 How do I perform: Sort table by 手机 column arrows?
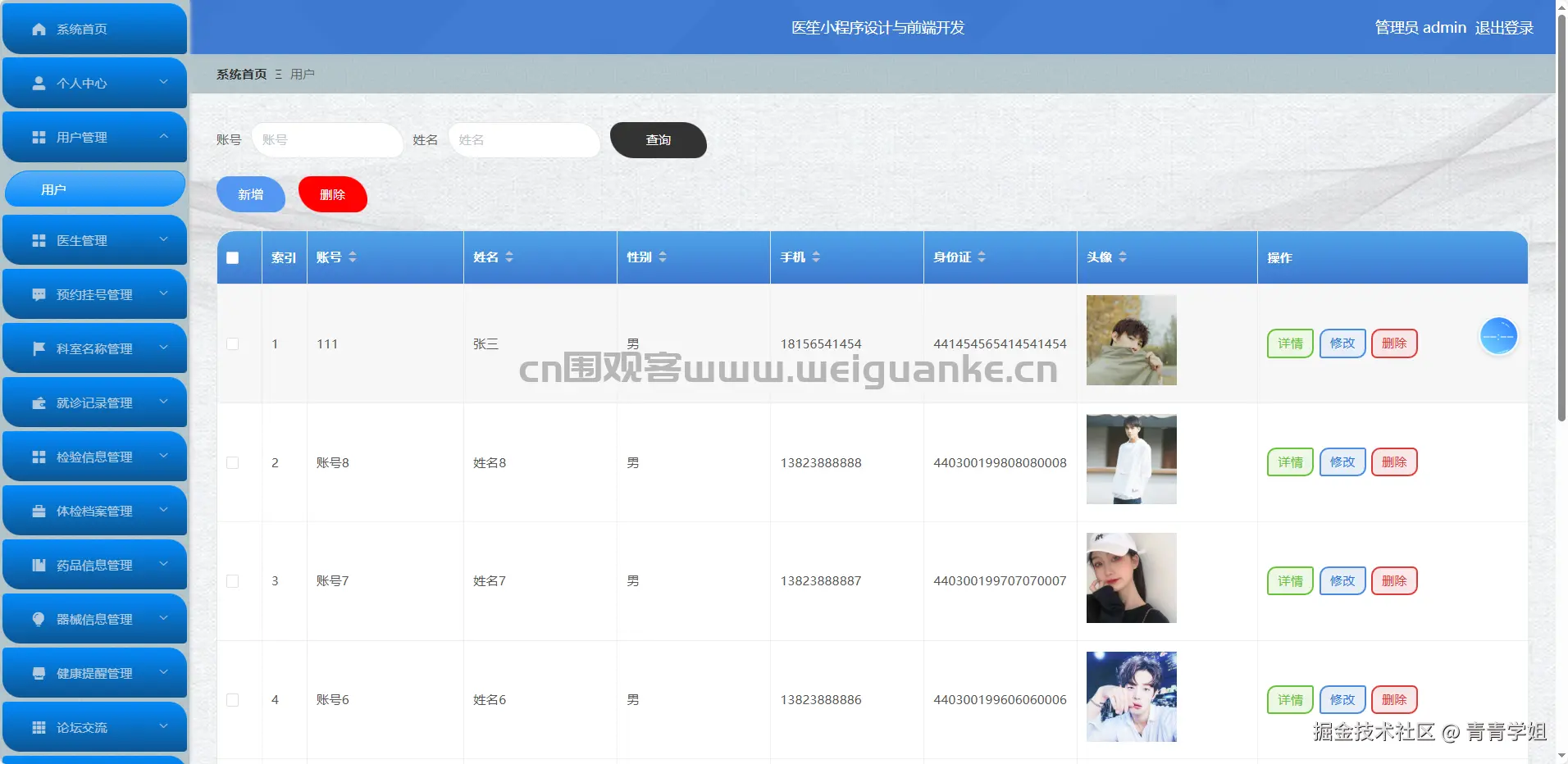click(816, 257)
